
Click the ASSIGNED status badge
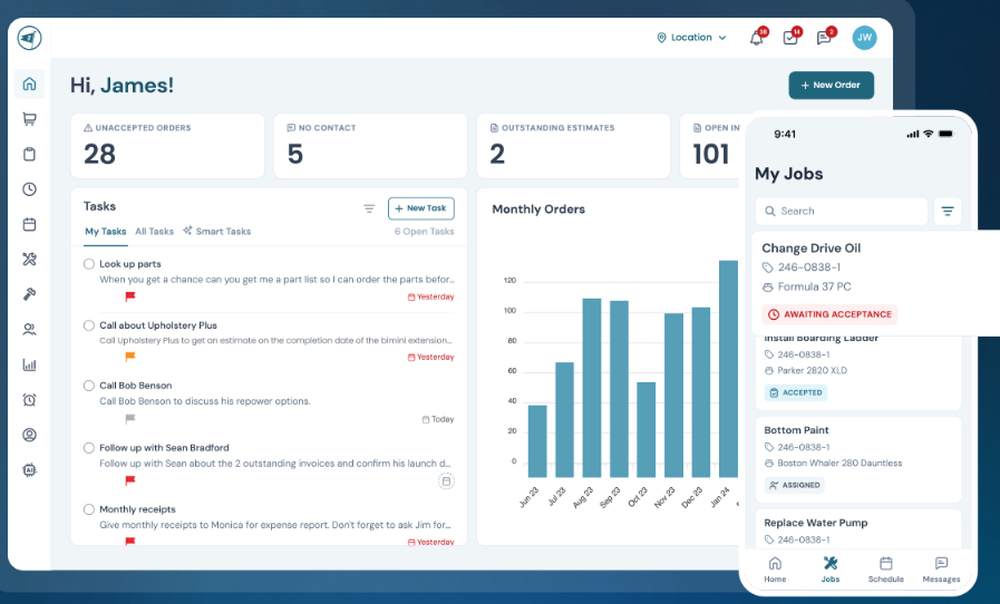(795, 485)
